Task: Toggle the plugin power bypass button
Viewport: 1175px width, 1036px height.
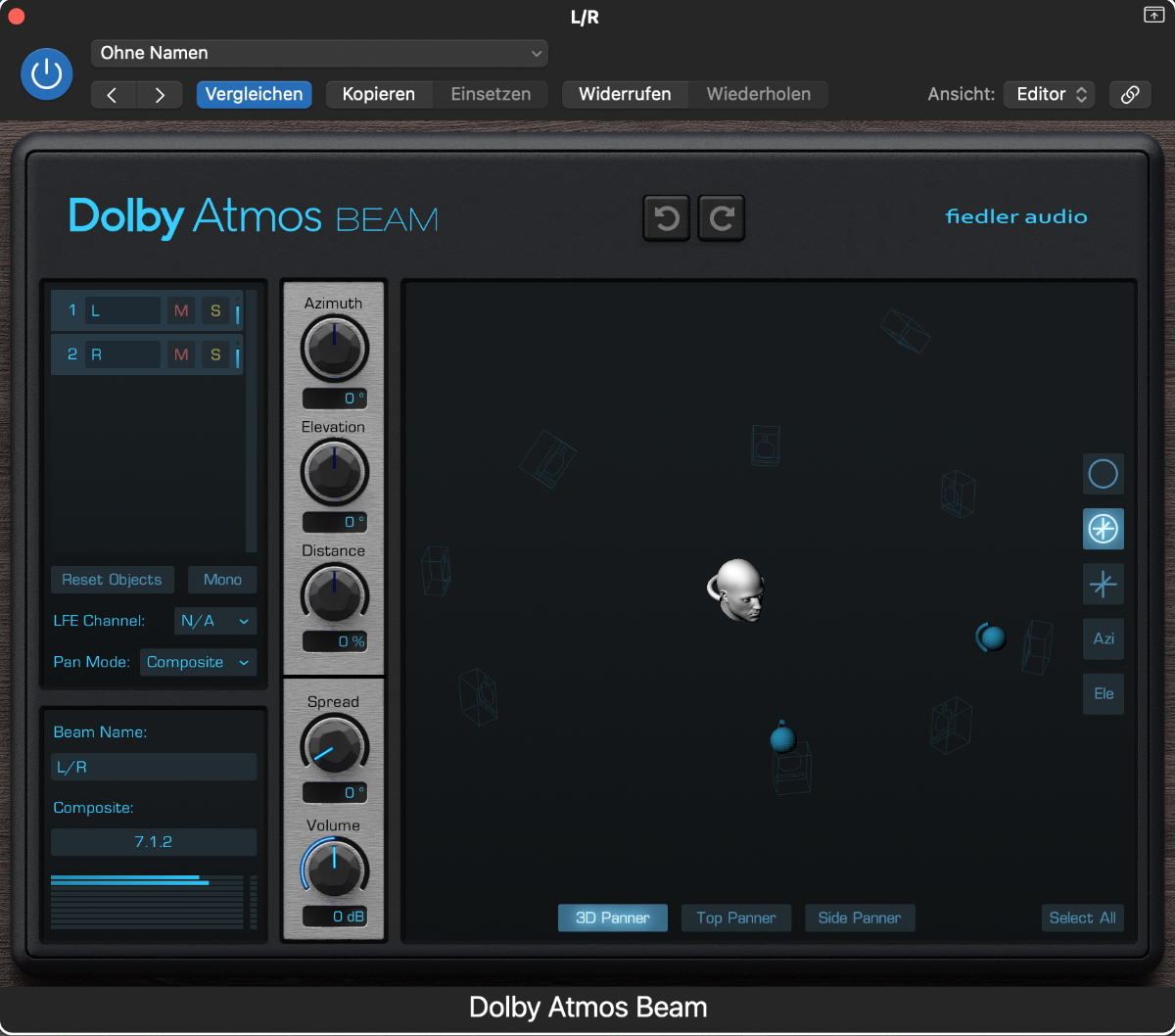Action: click(47, 75)
